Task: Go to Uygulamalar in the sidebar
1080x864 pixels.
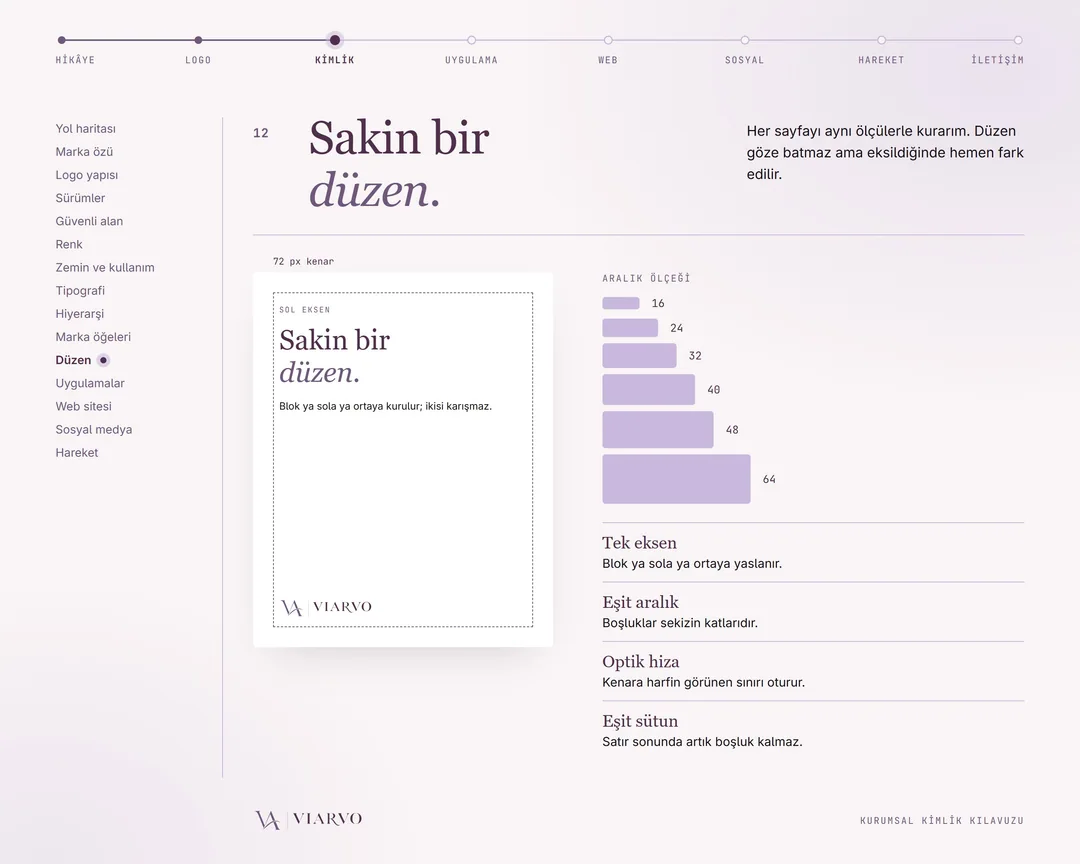Action: [90, 383]
